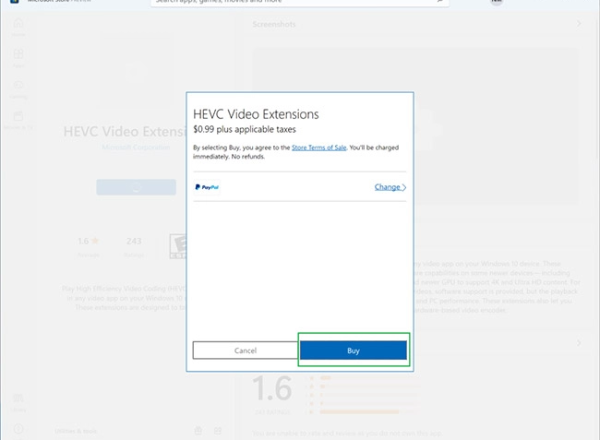Open the user profile avatar
The image size is (600, 440).
496,2
